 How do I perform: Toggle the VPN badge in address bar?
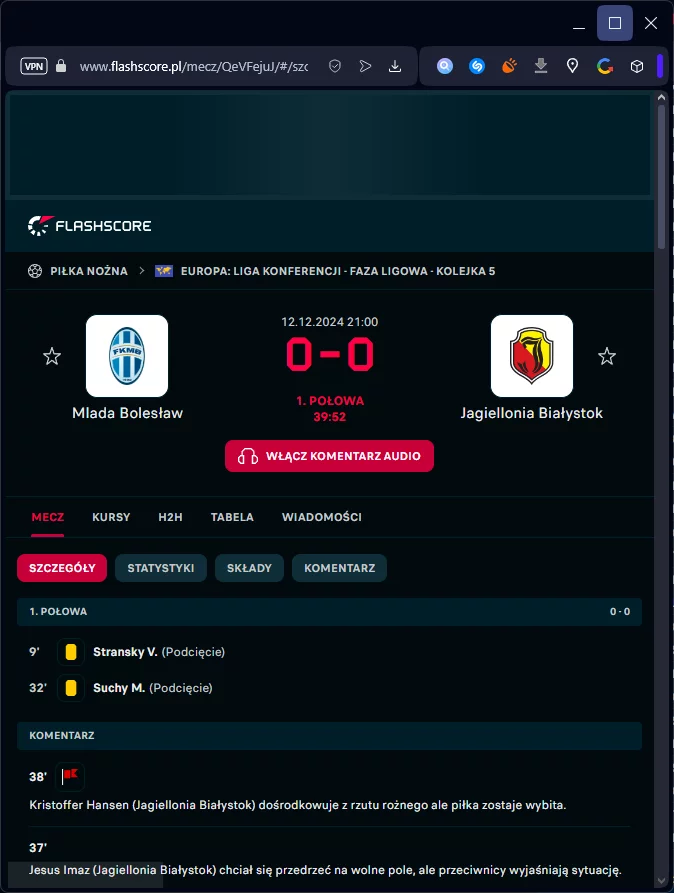point(34,66)
